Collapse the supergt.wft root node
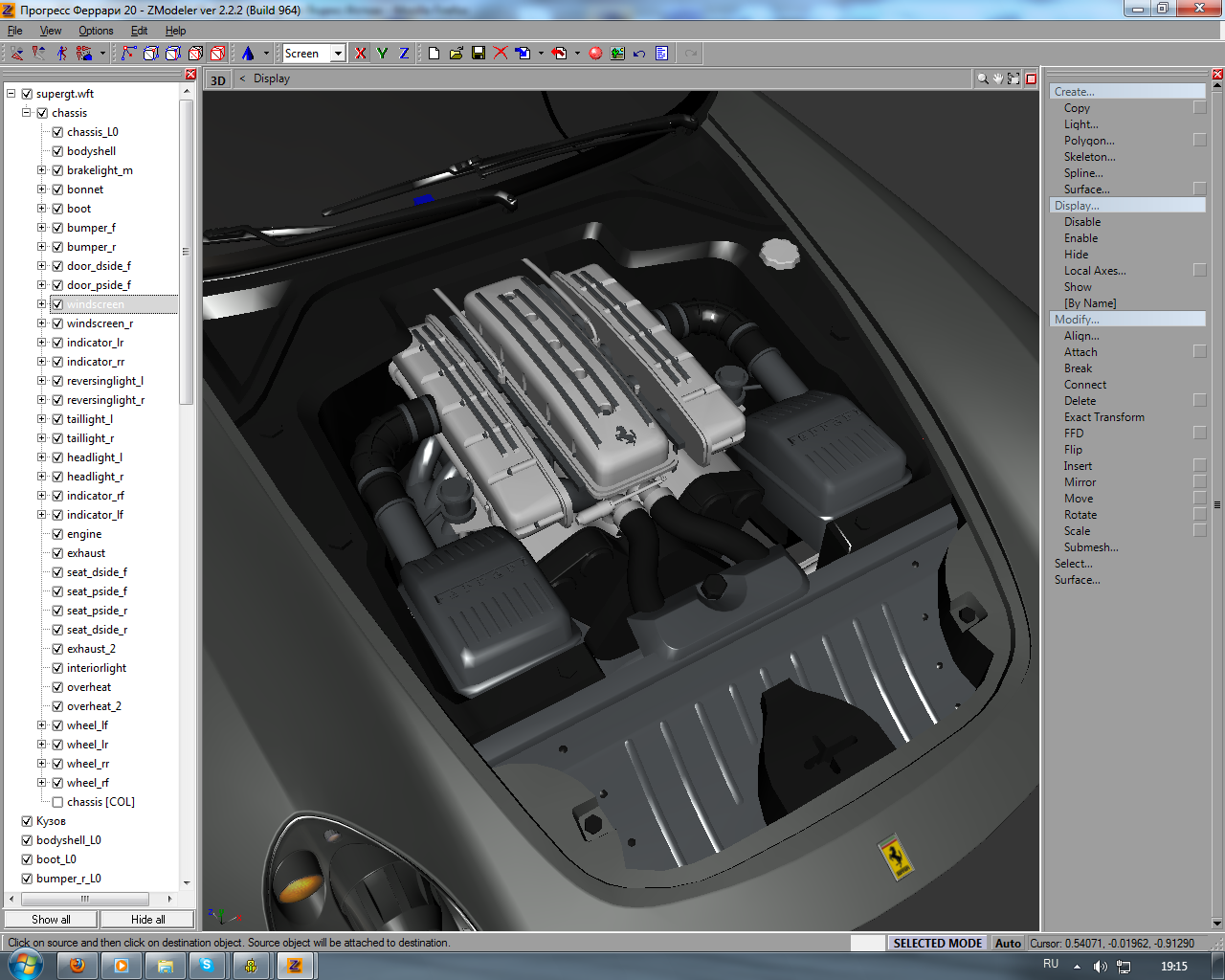Viewport: 1225px width, 980px height. pos(11,94)
